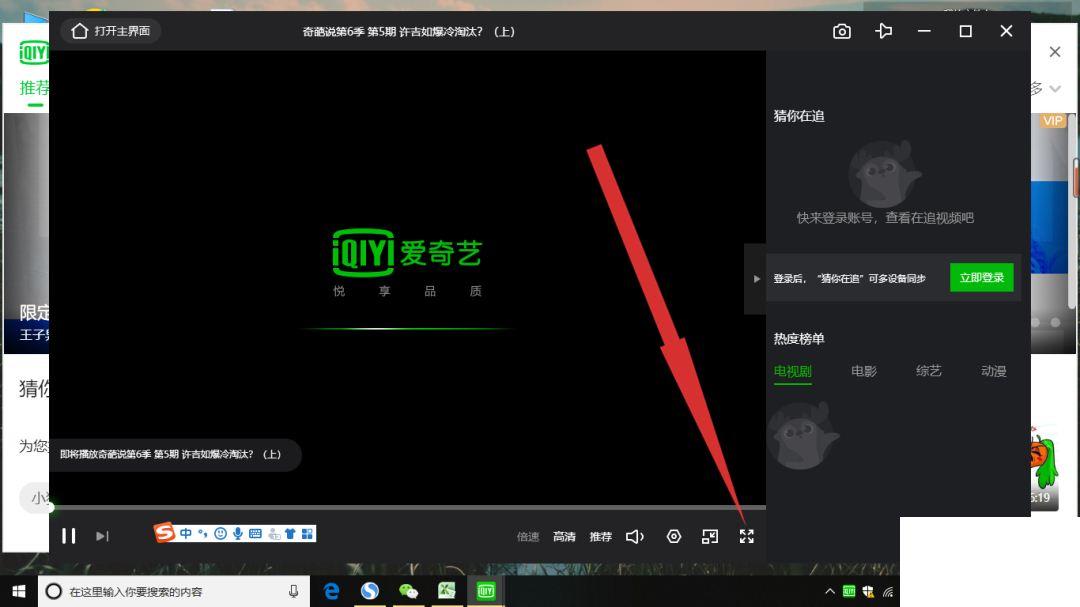Viewport: 1080px width, 607px height.
Task: Click the 立即登录 login button
Action: 982,278
